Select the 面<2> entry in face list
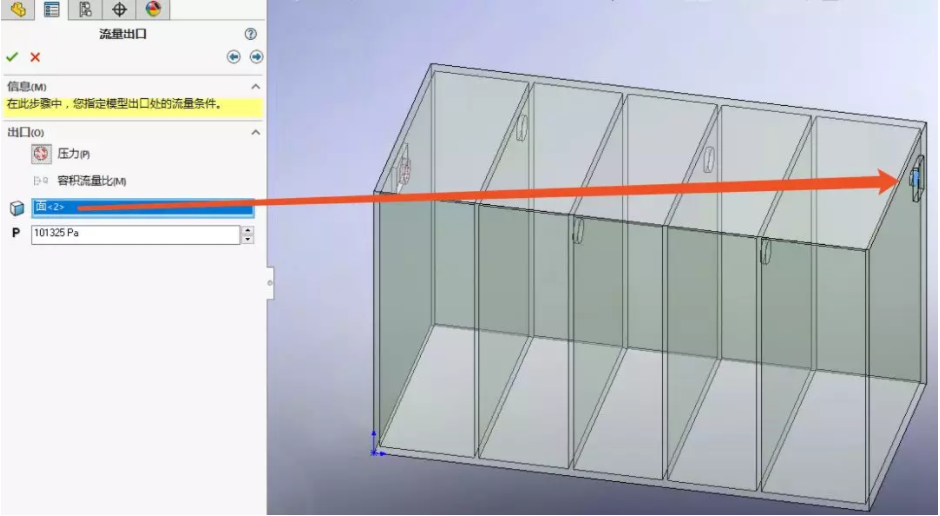The image size is (940, 516). click(143, 207)
